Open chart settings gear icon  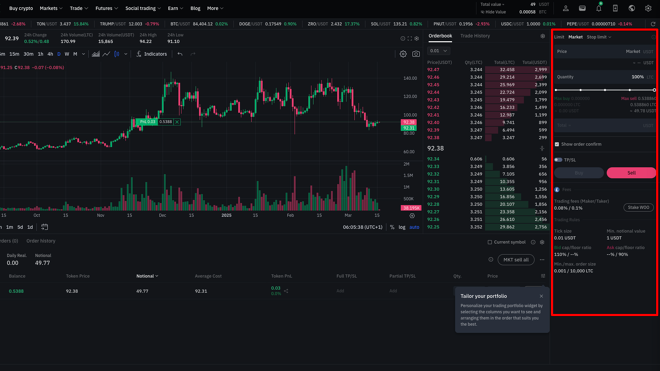(403, 54)
